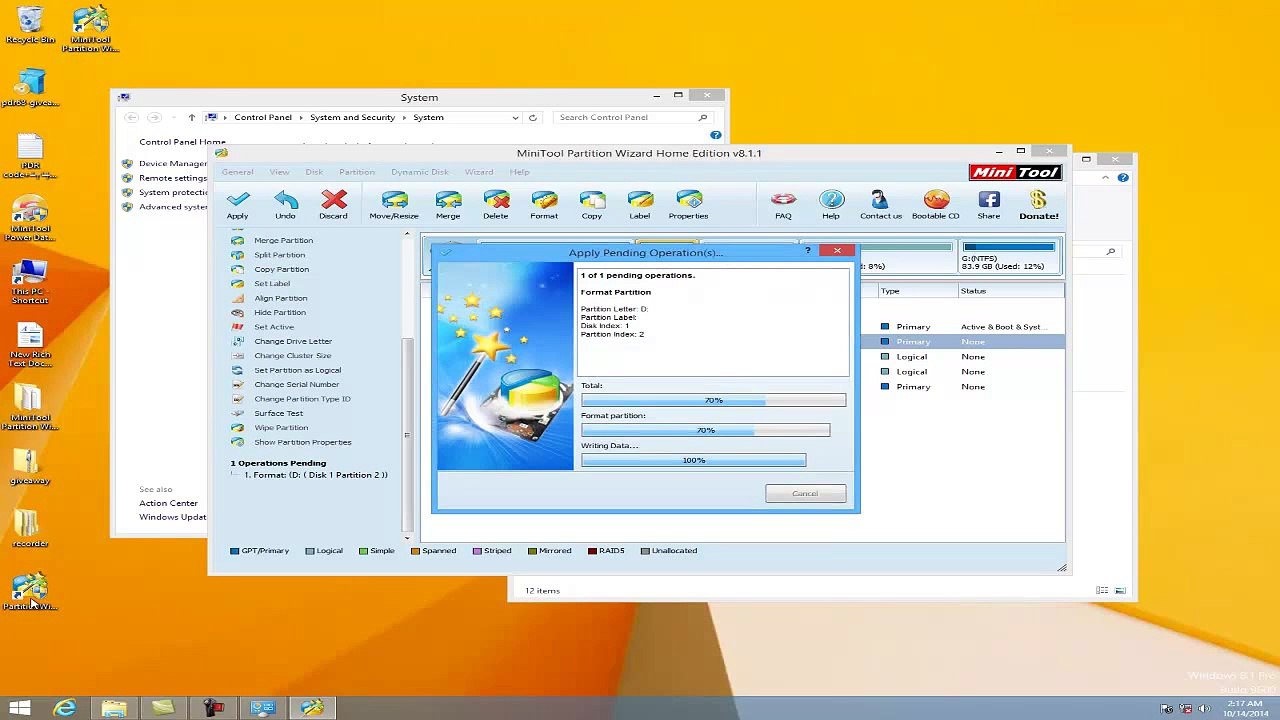This screenshot has width=1280, height=720.
Task: Expand the chevron after Control Panel breadcrumb
Action: pos(301,118)
